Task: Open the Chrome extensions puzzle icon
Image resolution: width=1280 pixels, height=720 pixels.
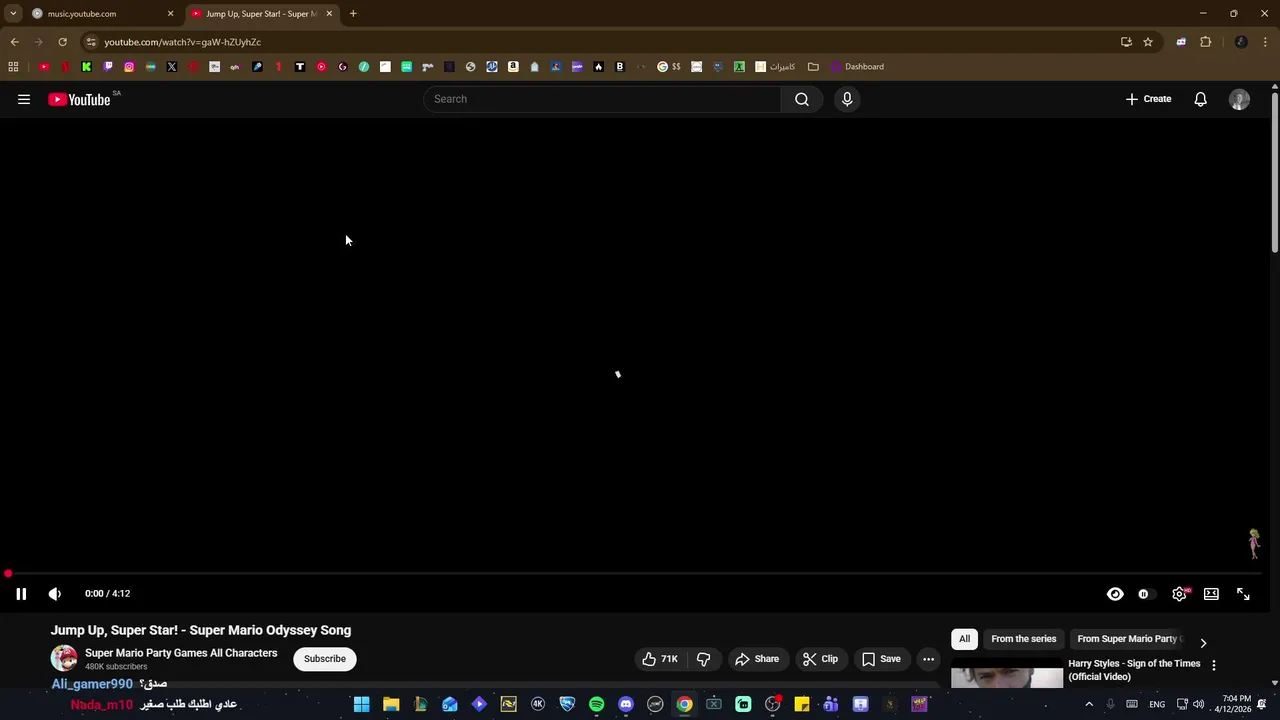Action: (x=1205, y=42)
